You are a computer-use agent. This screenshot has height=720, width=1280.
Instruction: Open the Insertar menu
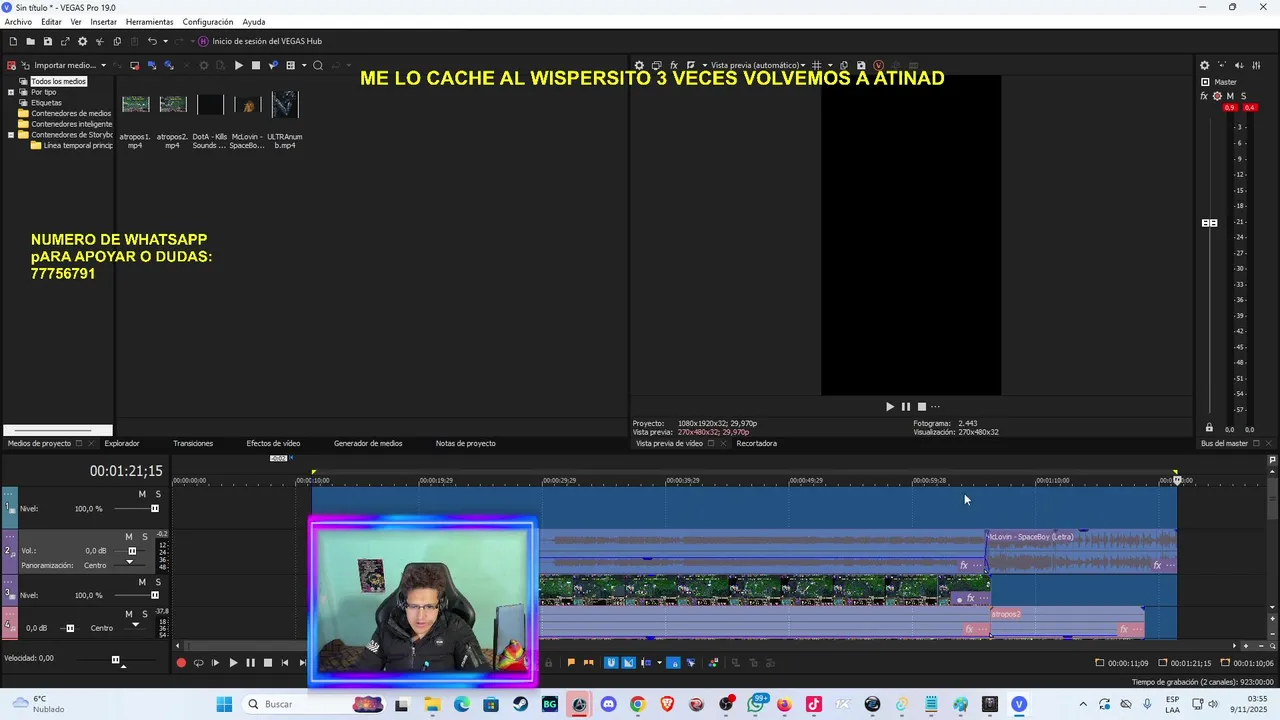(103, 22)
